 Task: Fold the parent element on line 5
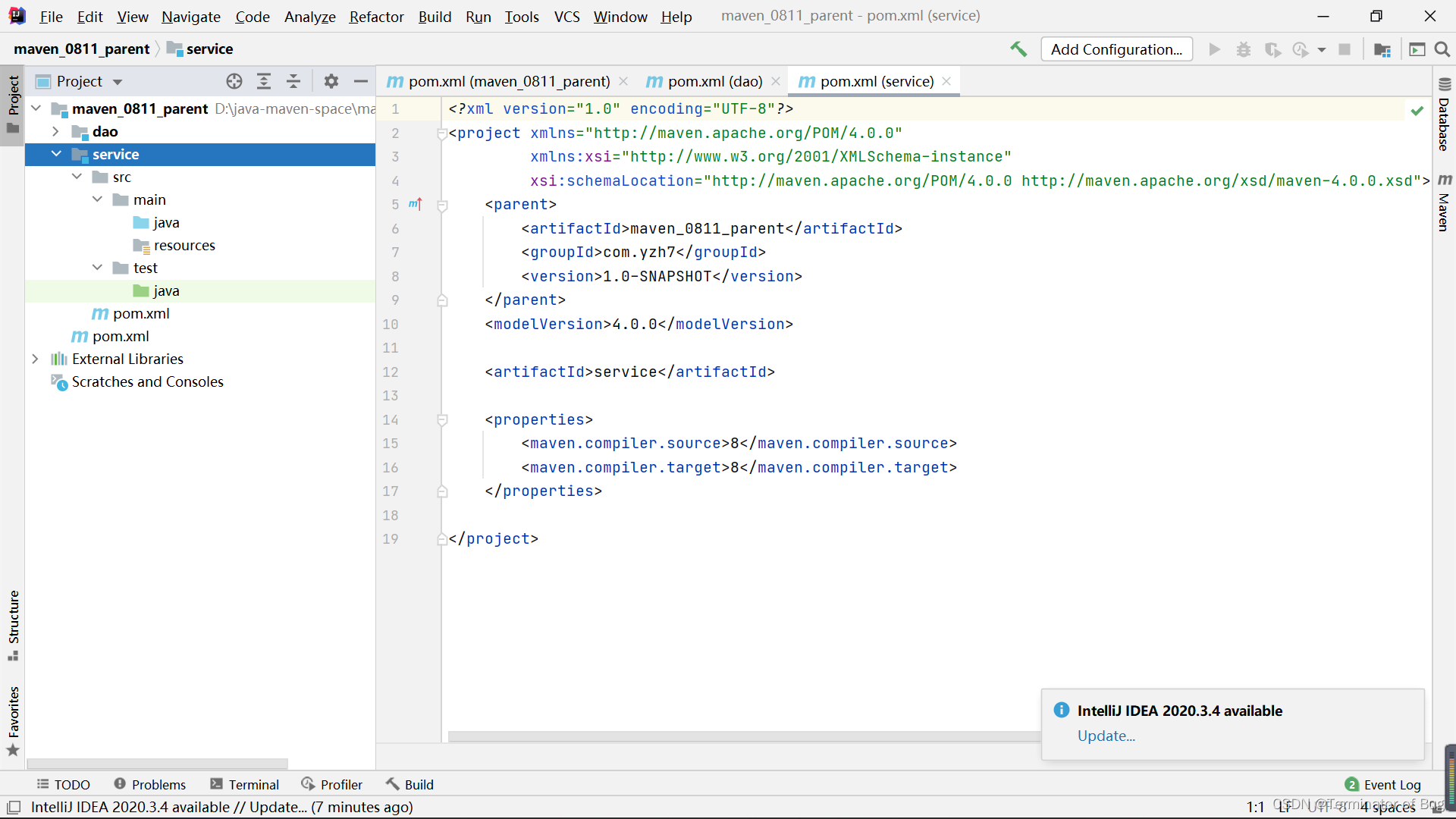[x=442, y=205]
